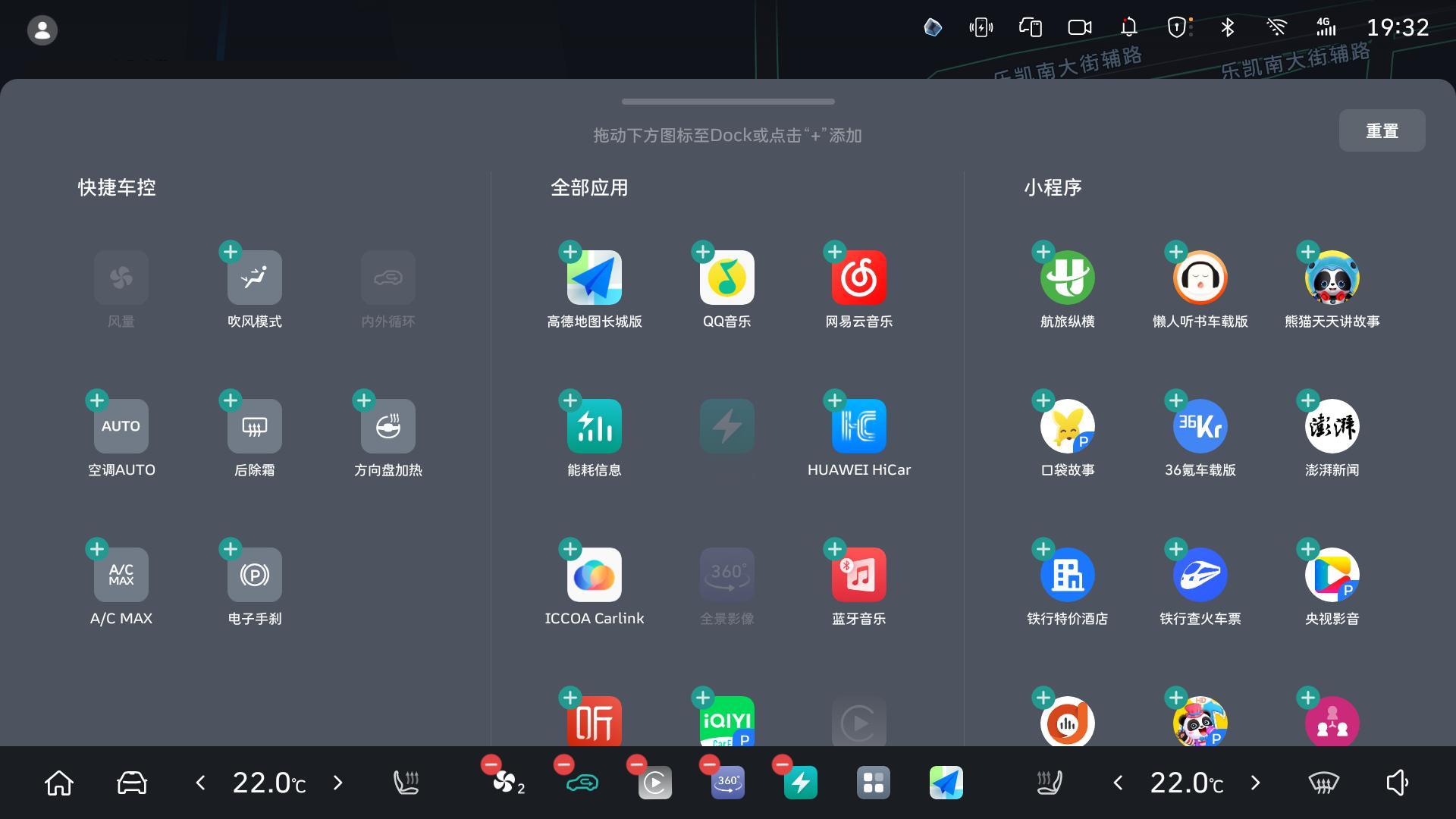The image size is (1456, 819).
Task: Increase the driver temperature with the right arrow
Action: (338, 783)
